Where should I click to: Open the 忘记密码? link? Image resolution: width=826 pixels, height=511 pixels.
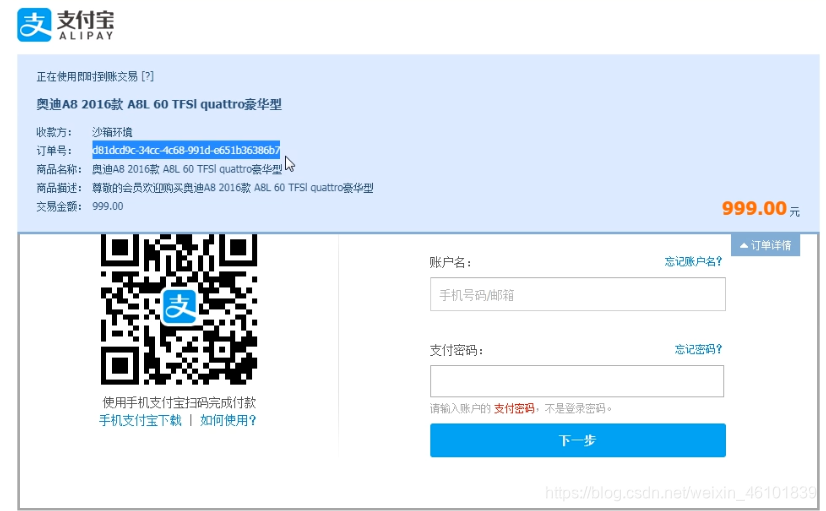(698, 349)
